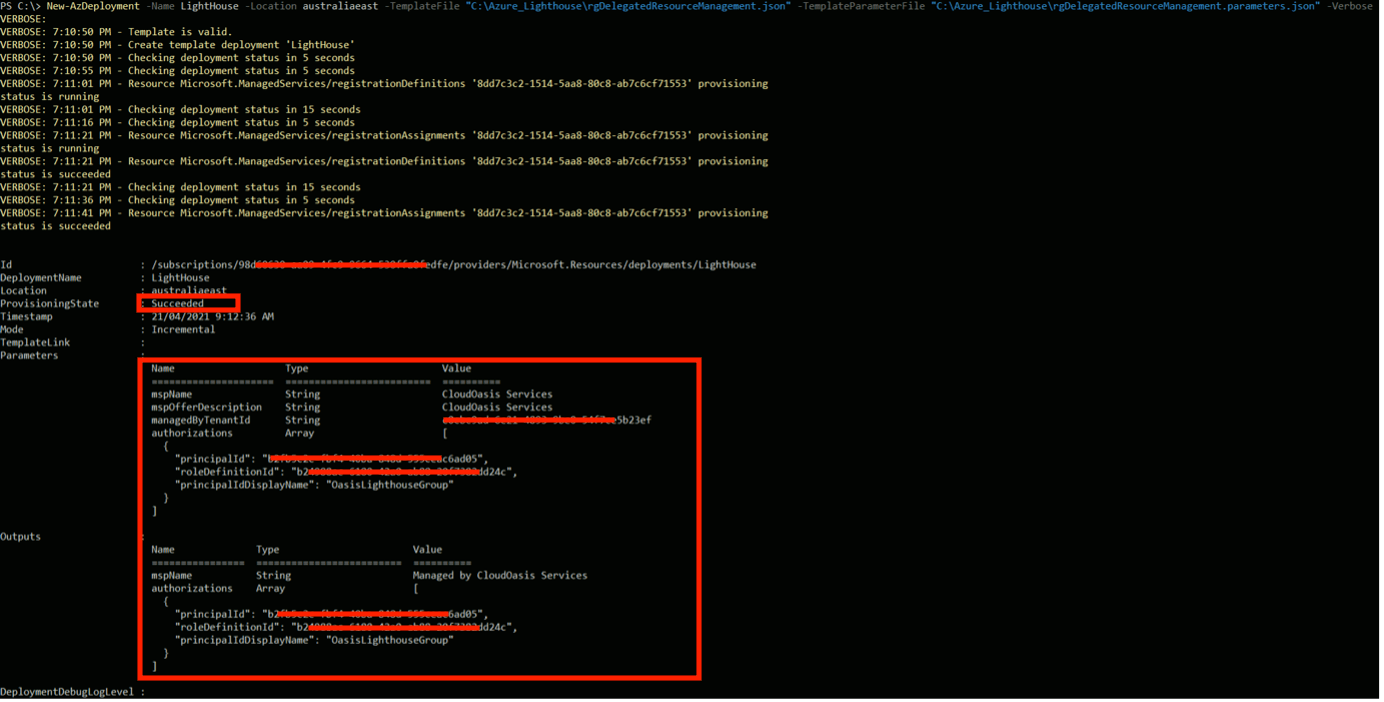Select the LightHouse value beside DeploymentName
Viewport: 1384px width, 702px height.
point(181,278)
